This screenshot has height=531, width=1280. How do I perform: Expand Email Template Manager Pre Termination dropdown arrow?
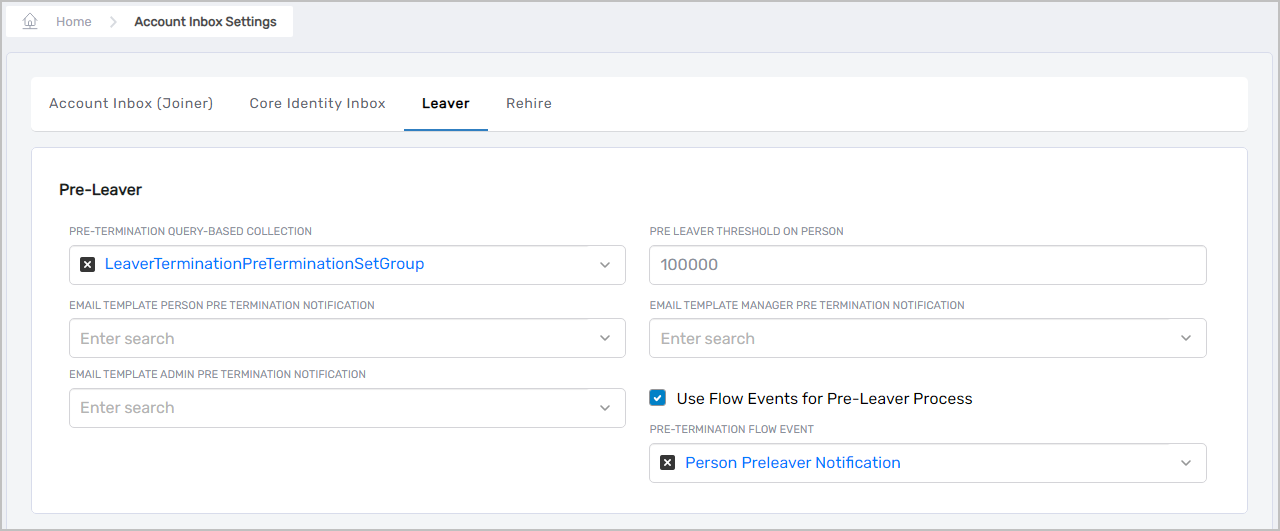1186,338
